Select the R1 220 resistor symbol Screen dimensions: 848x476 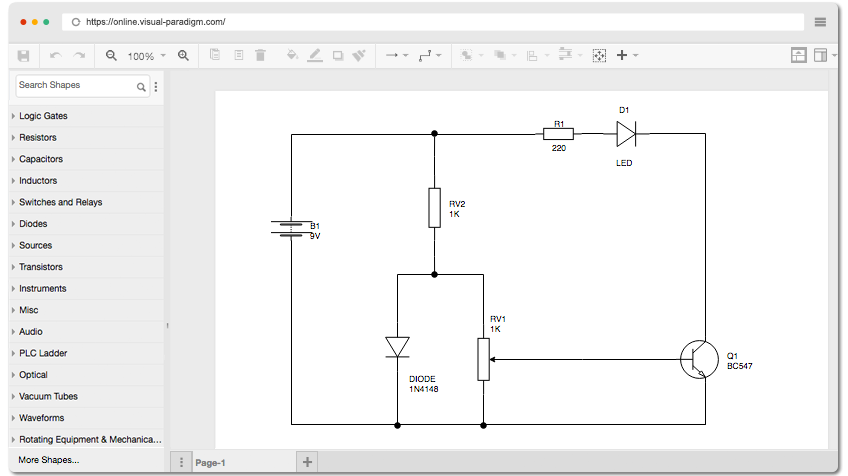559,134
